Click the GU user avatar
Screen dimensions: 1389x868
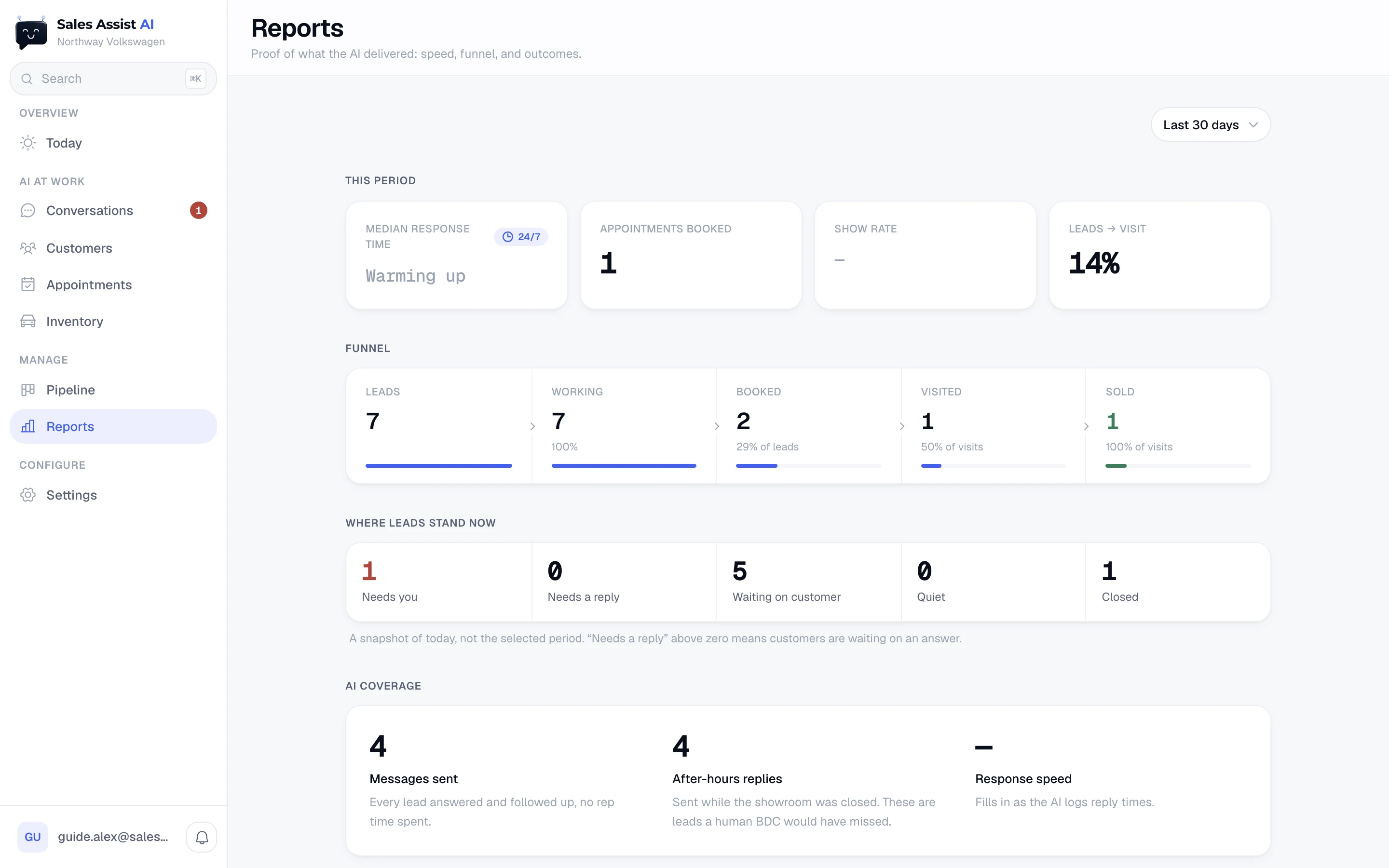tap(33, 837)
